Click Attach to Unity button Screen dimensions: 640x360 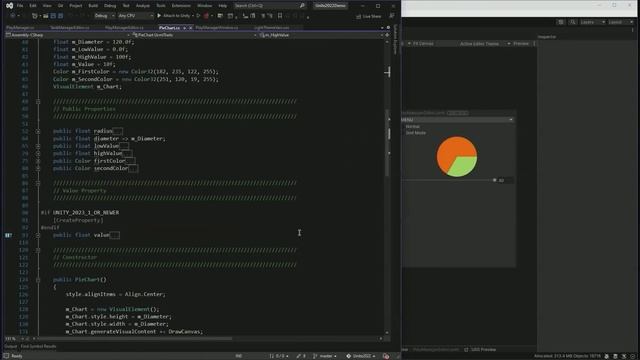click(173, 16)
